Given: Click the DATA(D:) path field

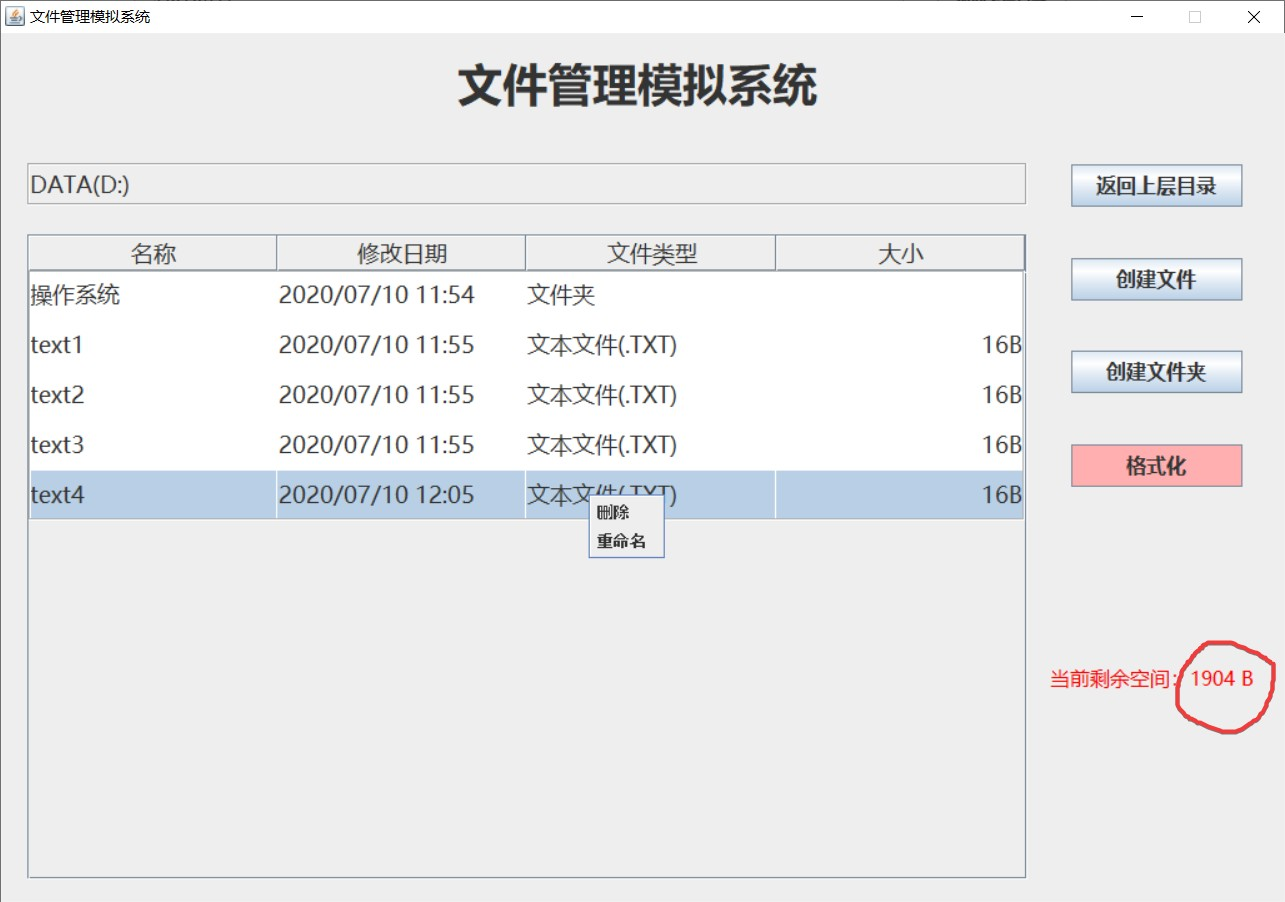Looking at the screenshot, I should pyautogui.click(x=526, y=184).
